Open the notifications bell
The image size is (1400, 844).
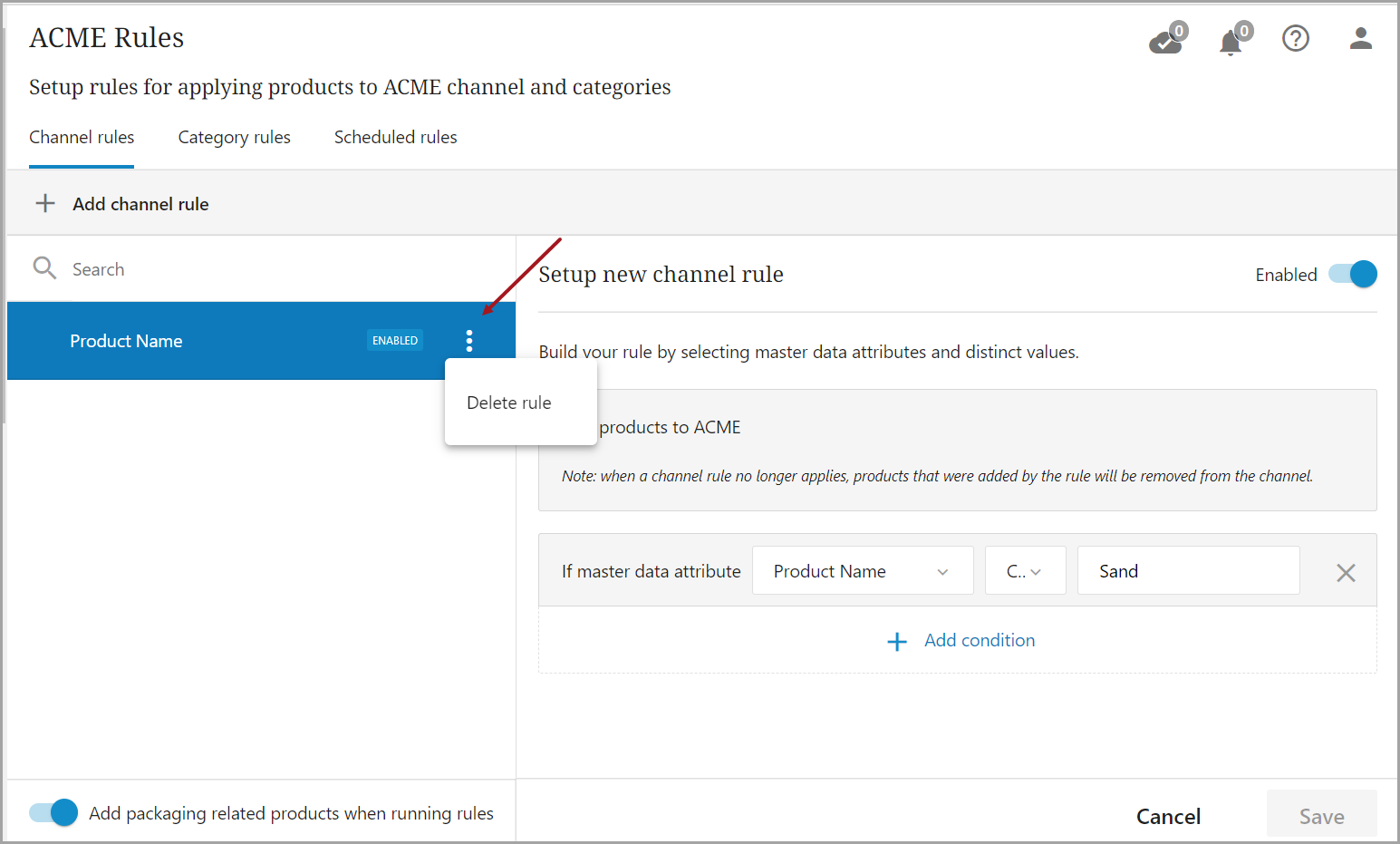pos(1231,42)
